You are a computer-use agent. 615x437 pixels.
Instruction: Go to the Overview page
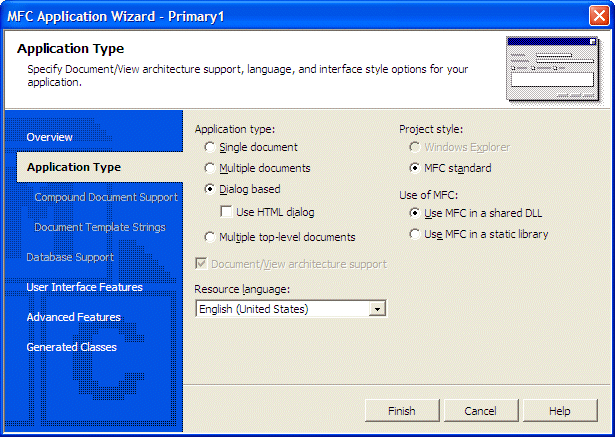click(x=49, y=137)
